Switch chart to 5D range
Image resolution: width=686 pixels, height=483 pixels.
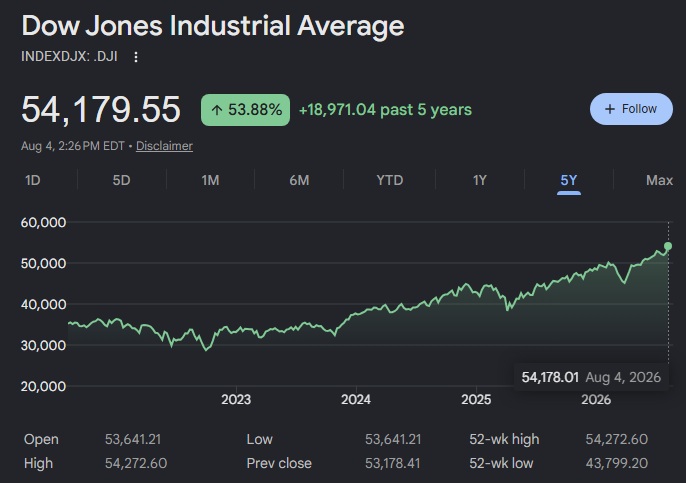click(x=122, y=180)
